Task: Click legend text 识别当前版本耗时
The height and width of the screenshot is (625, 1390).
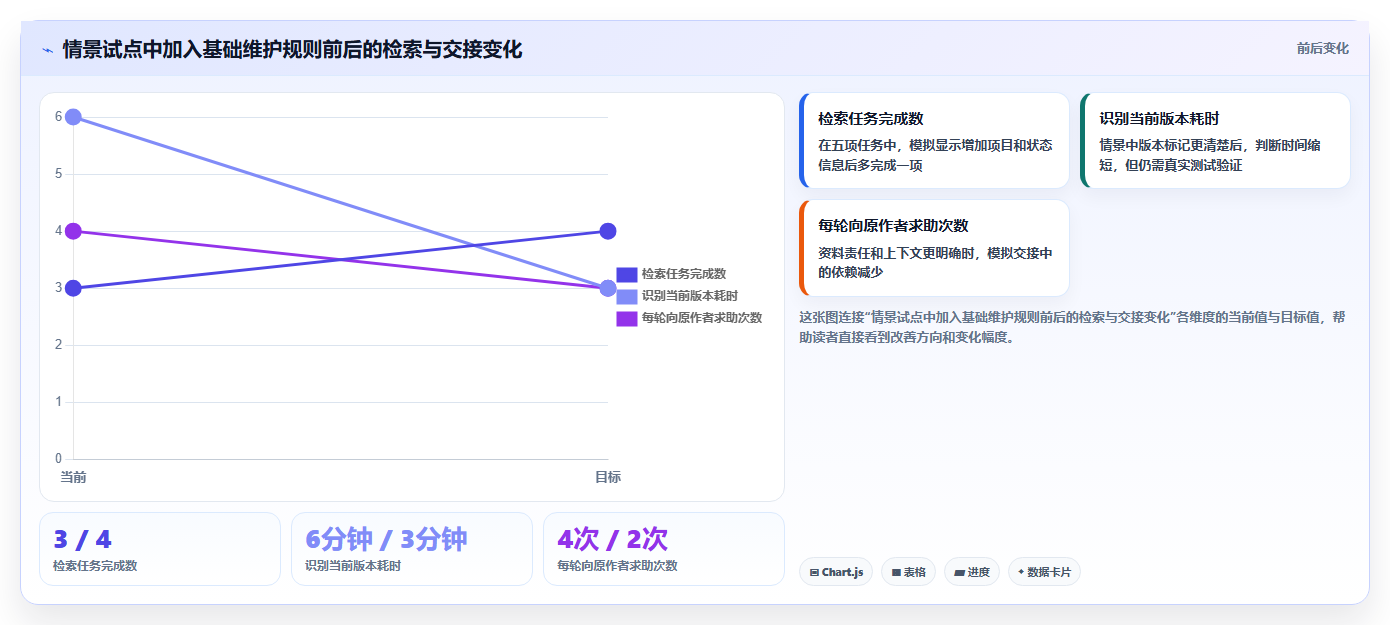Action: click(x=690, y=296)
